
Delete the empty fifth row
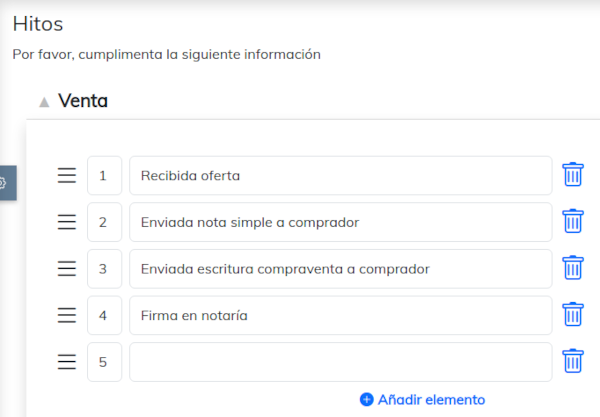tap(572, 361)
